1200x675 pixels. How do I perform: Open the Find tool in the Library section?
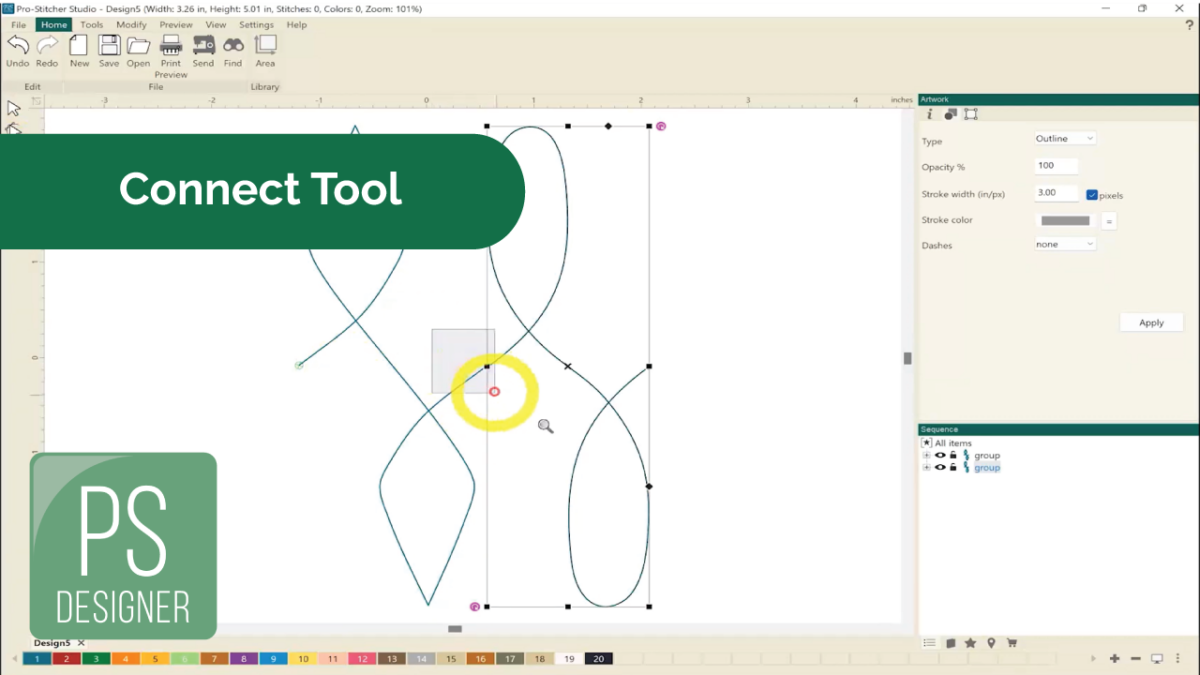coord(233,46)
